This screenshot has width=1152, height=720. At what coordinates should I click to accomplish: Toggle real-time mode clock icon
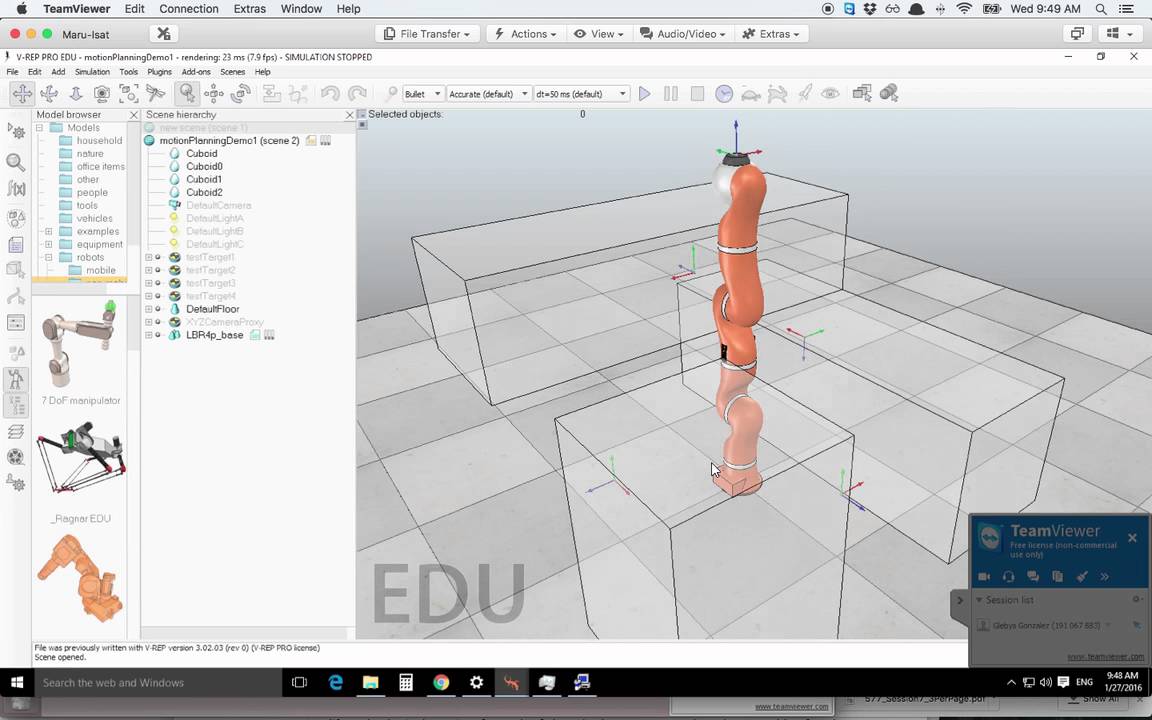pyautogui.click(x=724, y=93)
